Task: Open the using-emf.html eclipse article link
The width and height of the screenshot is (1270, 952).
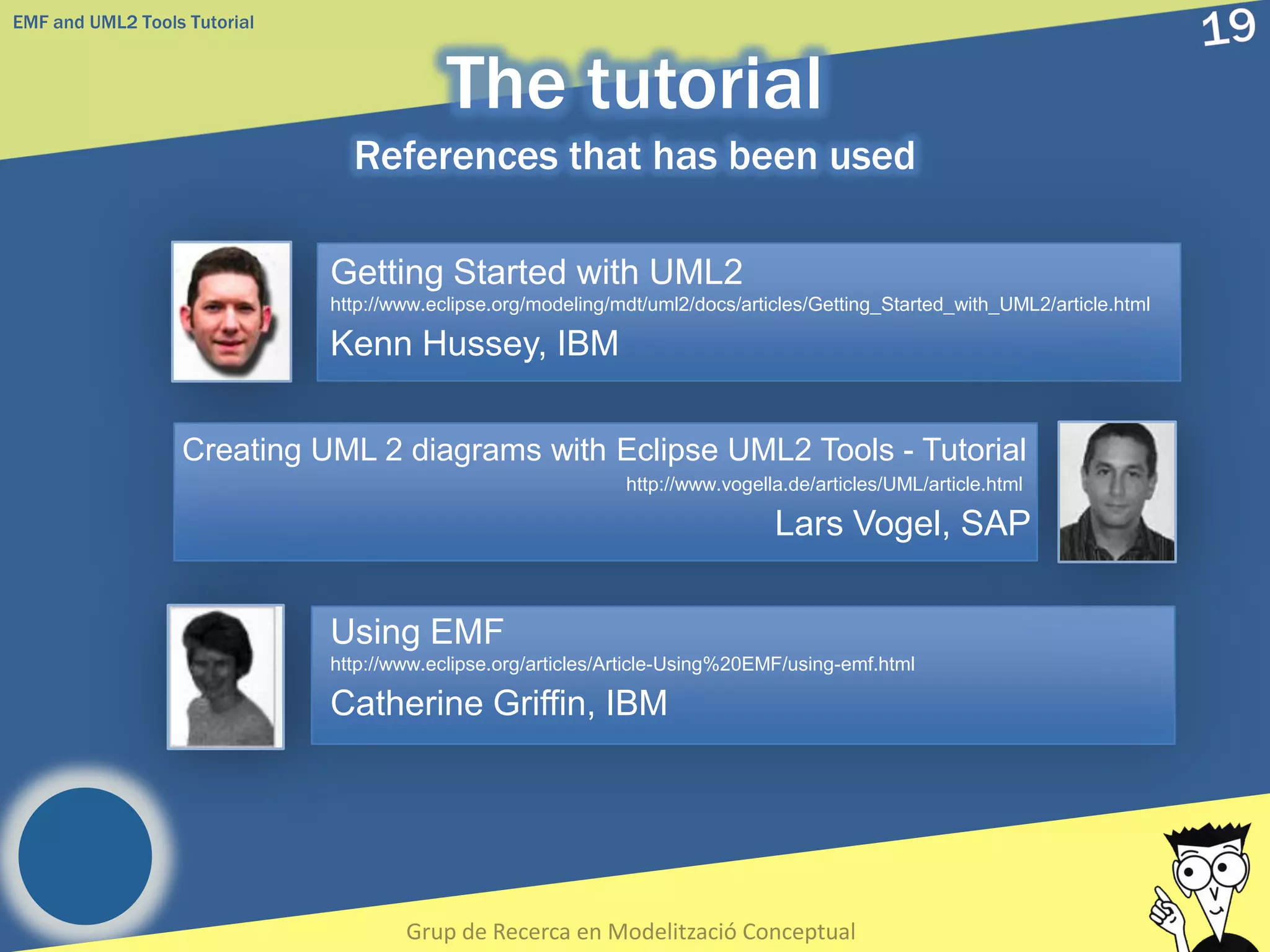Action: coord(622,664)
